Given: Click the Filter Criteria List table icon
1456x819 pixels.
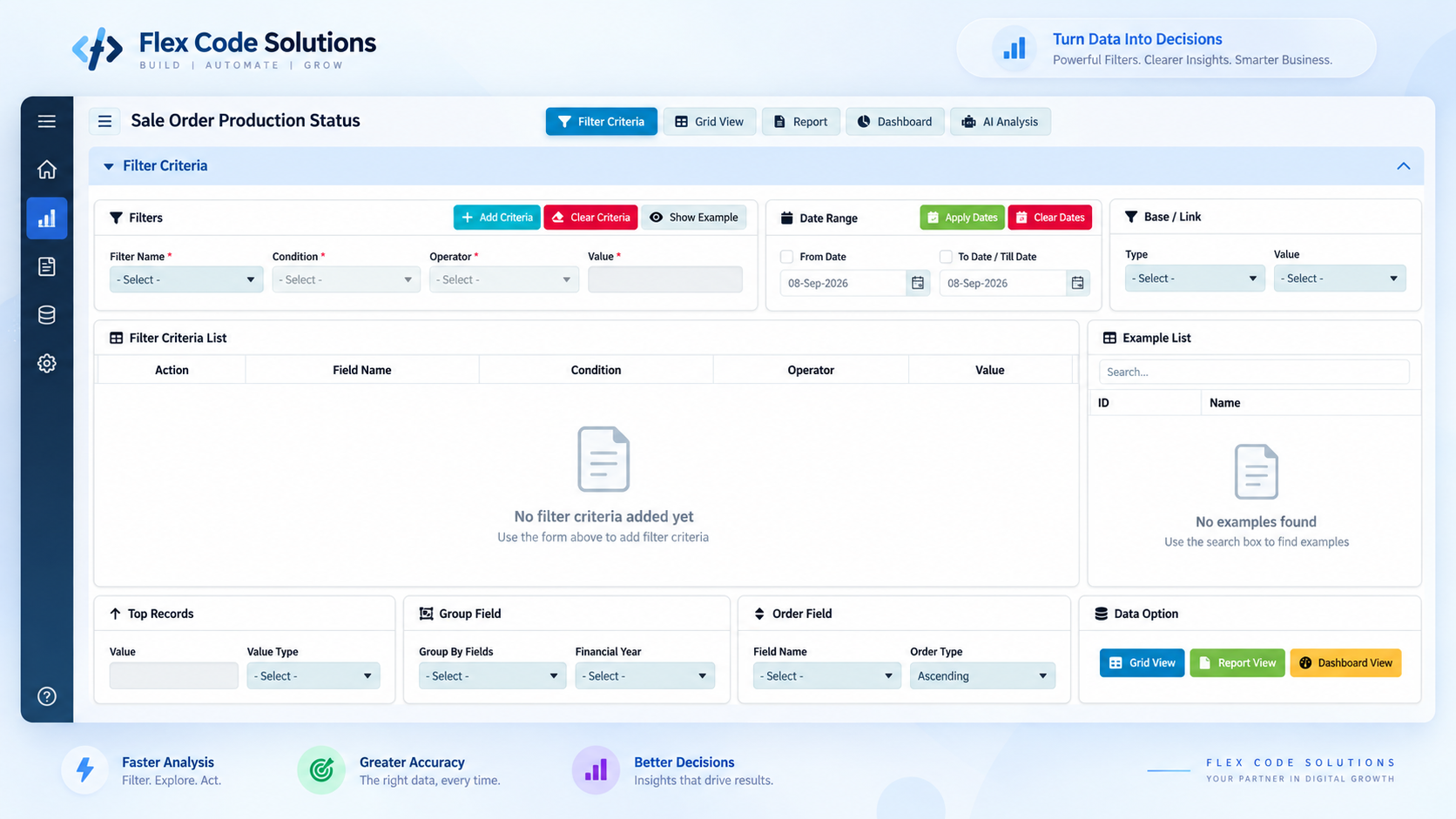Looking at the screenshot, I should [116, 338].
